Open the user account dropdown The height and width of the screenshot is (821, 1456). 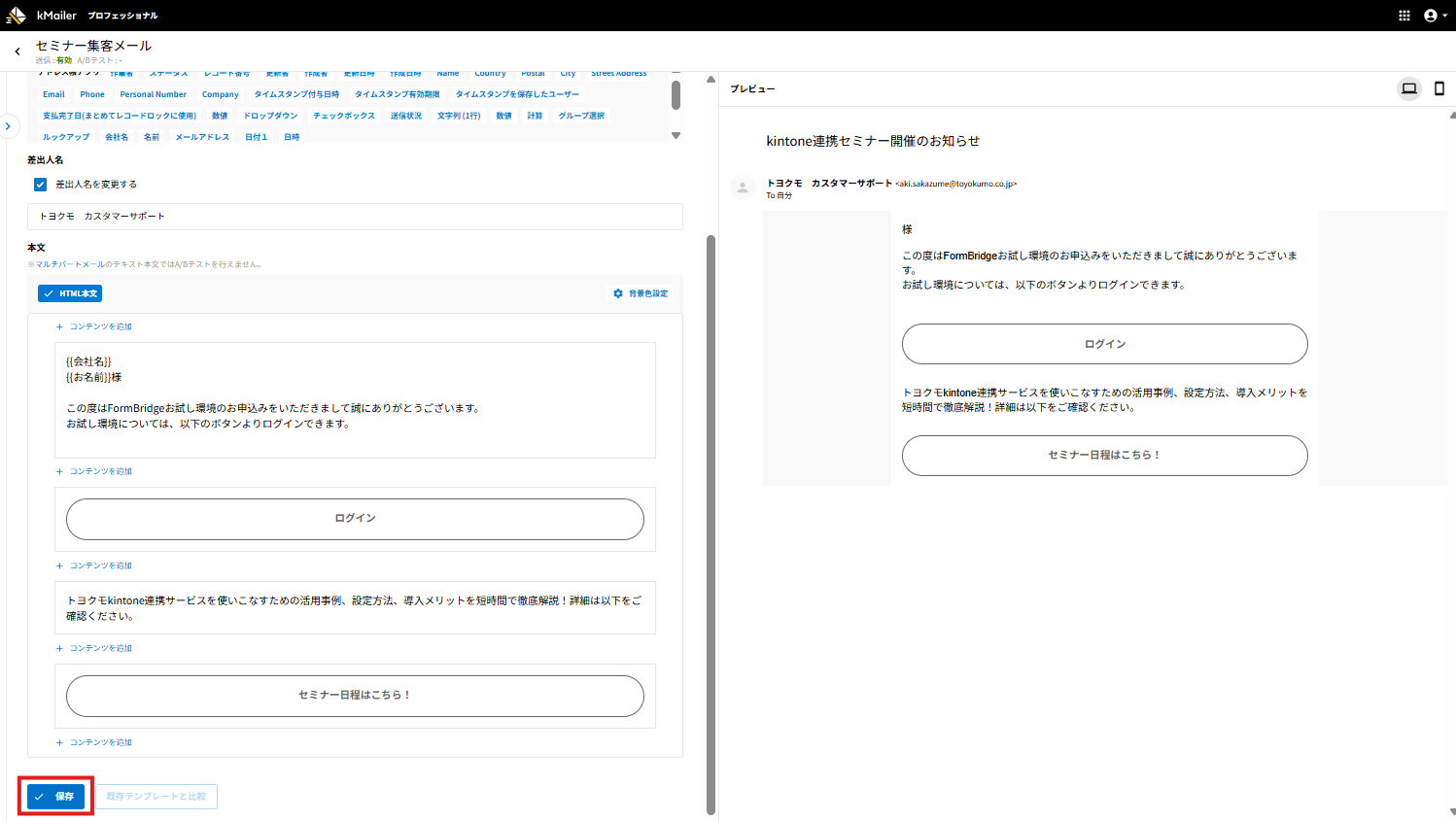point(1435,16)
